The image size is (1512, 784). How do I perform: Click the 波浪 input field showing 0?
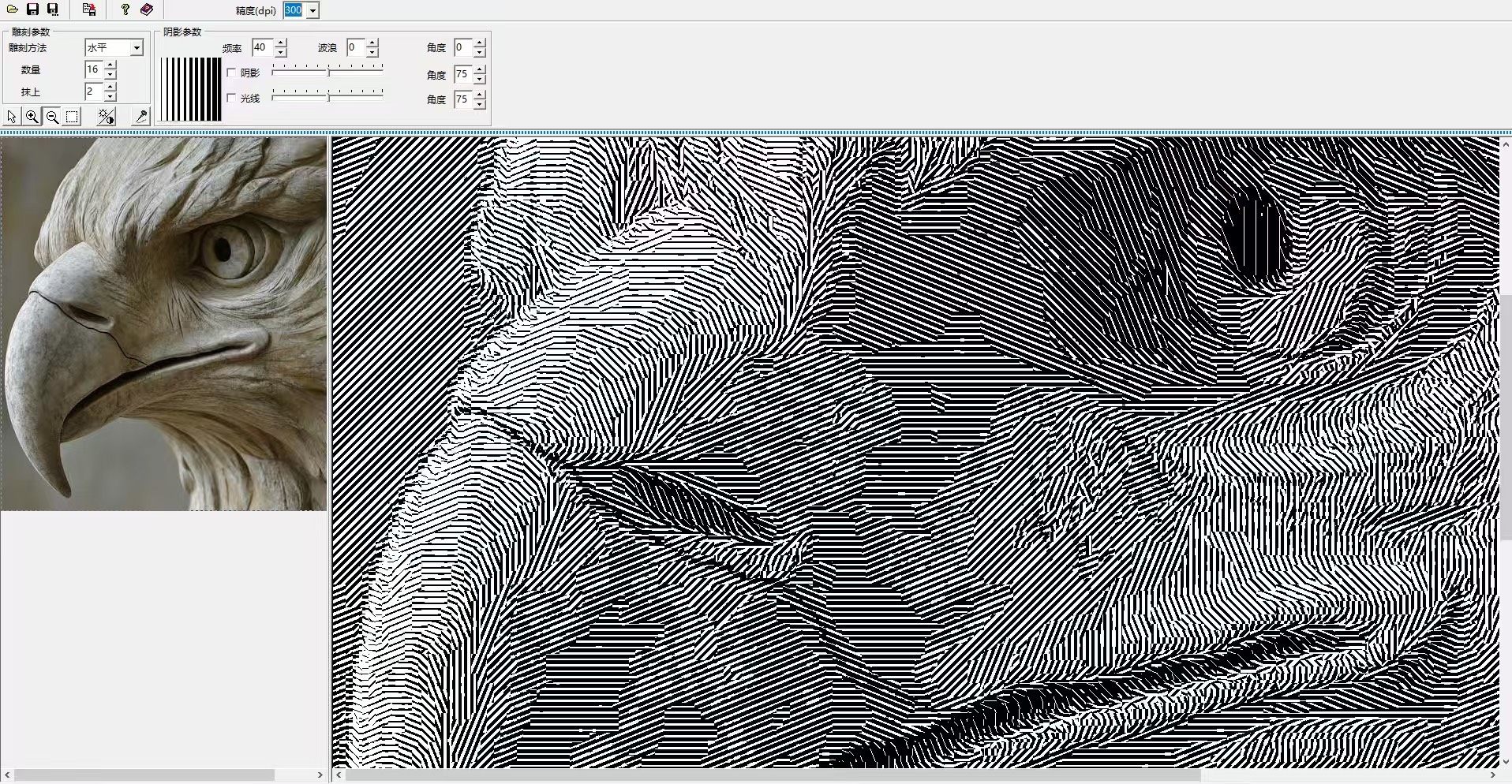pos(357,48)
